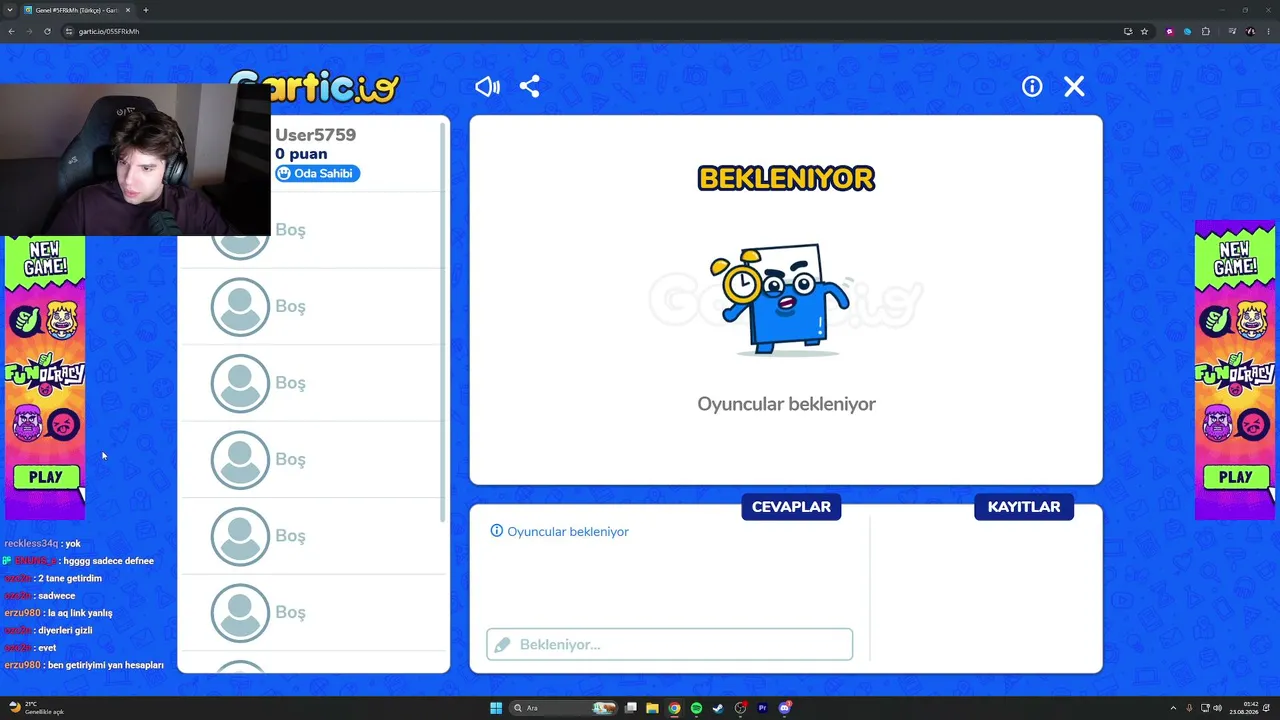1280x720 pixels.
Task: Open the tab search dropdown arrow
Action: click(x=10, y=10)
